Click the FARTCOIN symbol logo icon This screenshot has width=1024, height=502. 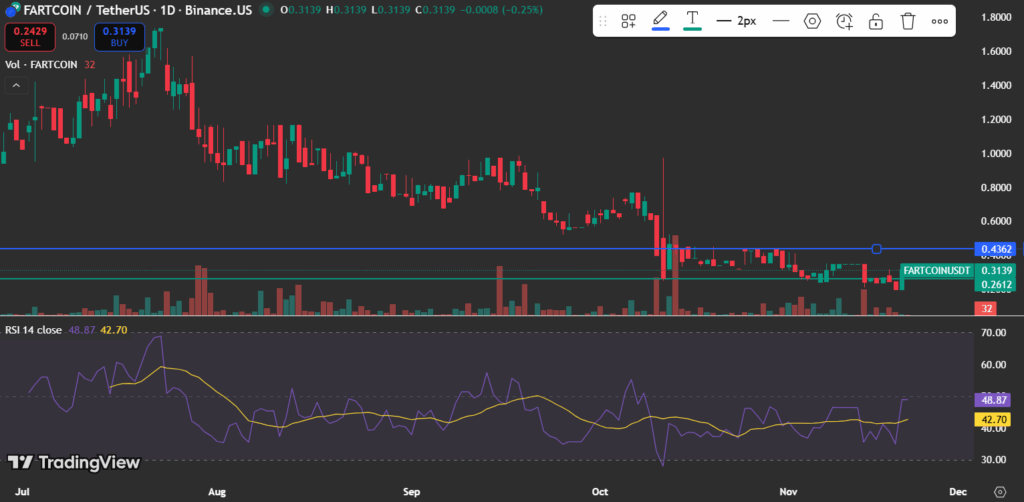click(11, 10)
